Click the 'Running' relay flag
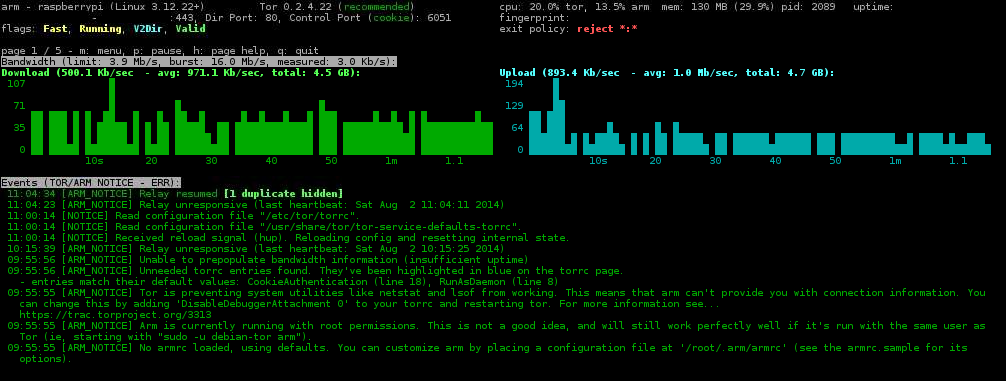The image size is (1006, 381). pyautogui.click(x=100, y=29)
